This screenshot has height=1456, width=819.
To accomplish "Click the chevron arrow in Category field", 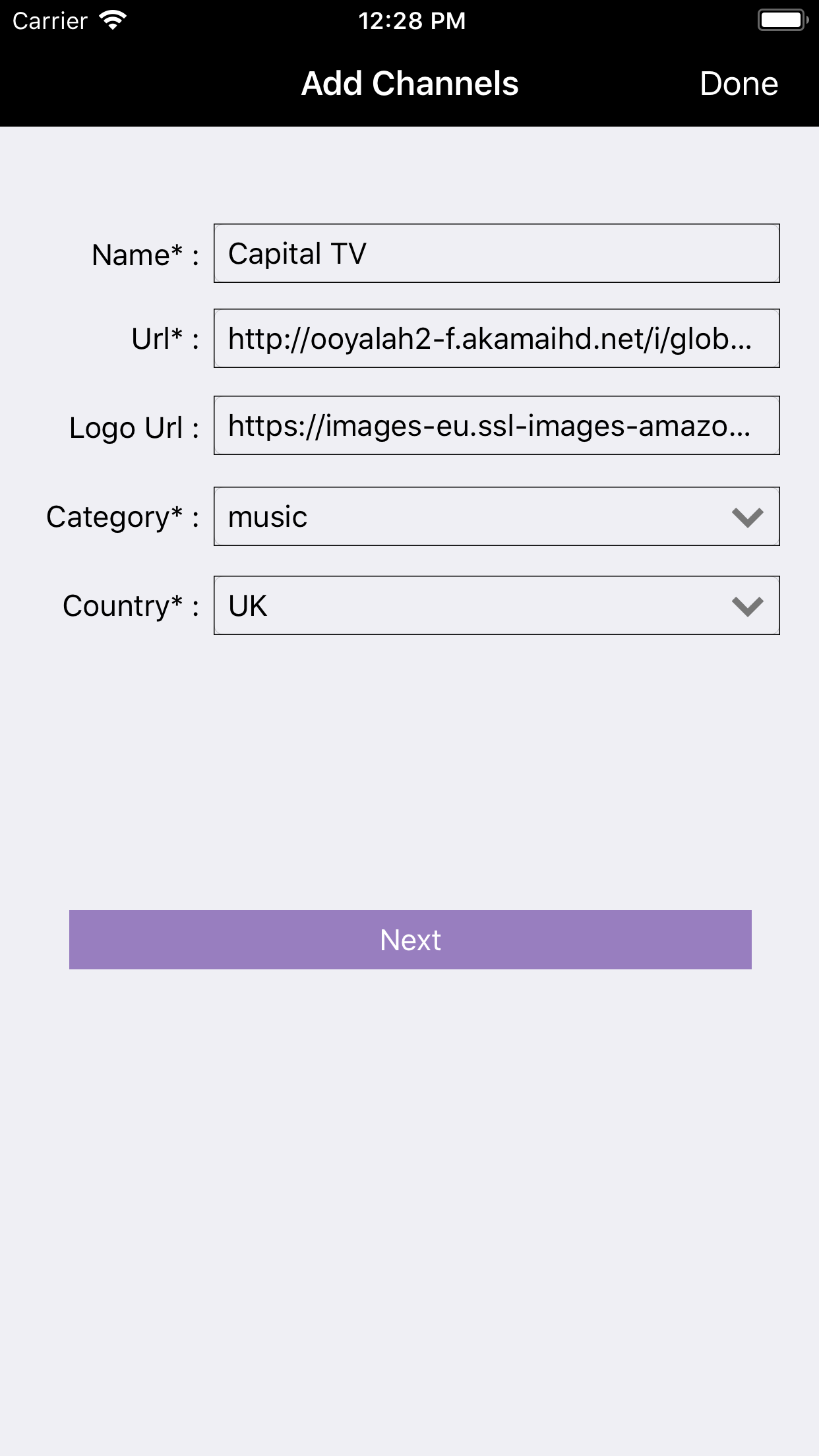I will click(x=748, y=518).
